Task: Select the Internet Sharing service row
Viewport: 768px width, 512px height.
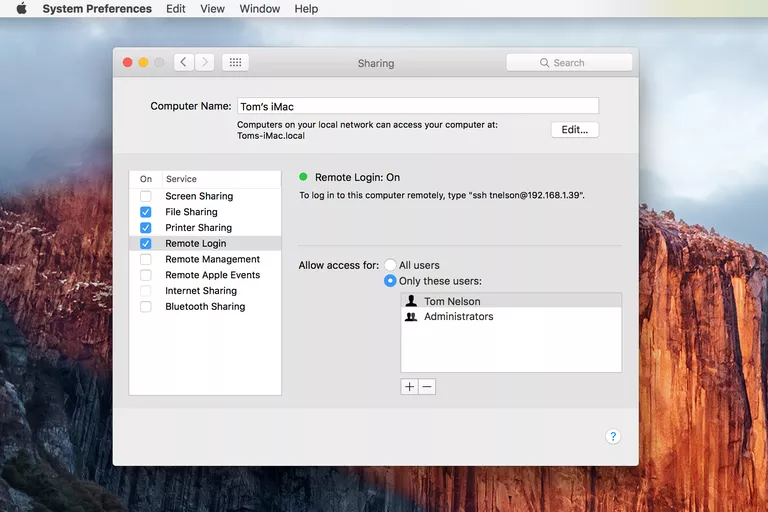Action: (x=205, y=291)
